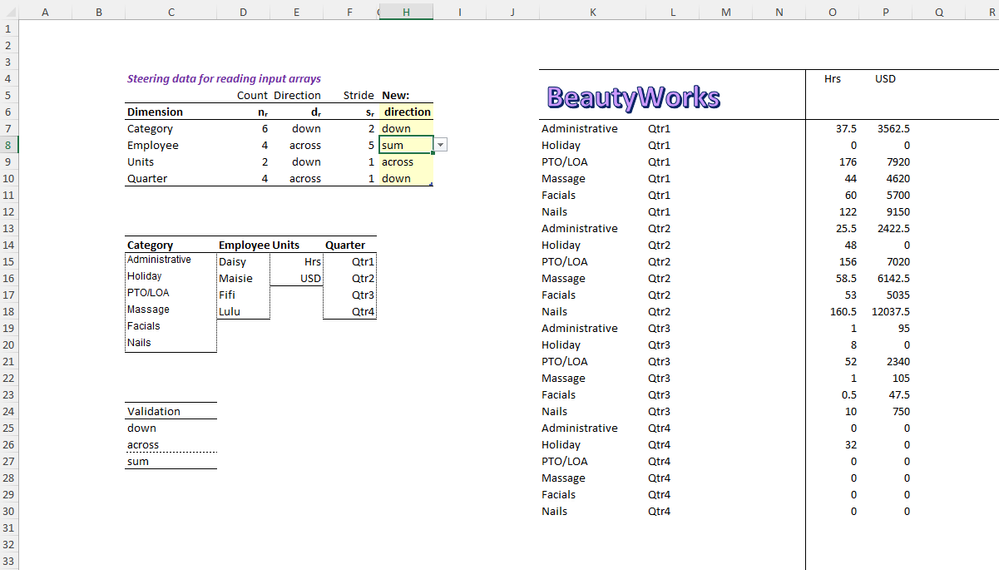Select 'Nails' label in the Qtr4 row
Image resolution: width=999 pixels, height=570 pixels.
[x=554, y=511]
